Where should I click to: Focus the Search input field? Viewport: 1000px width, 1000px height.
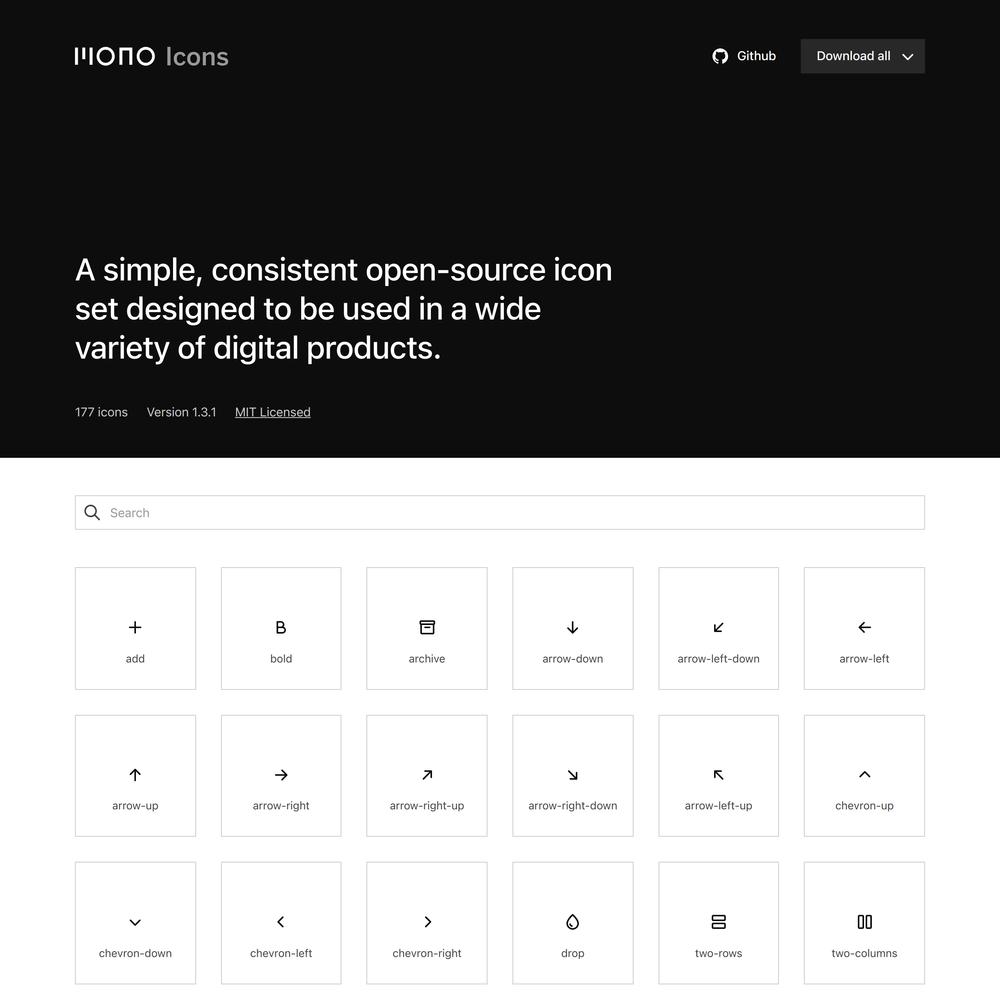[x=500, y=513]
